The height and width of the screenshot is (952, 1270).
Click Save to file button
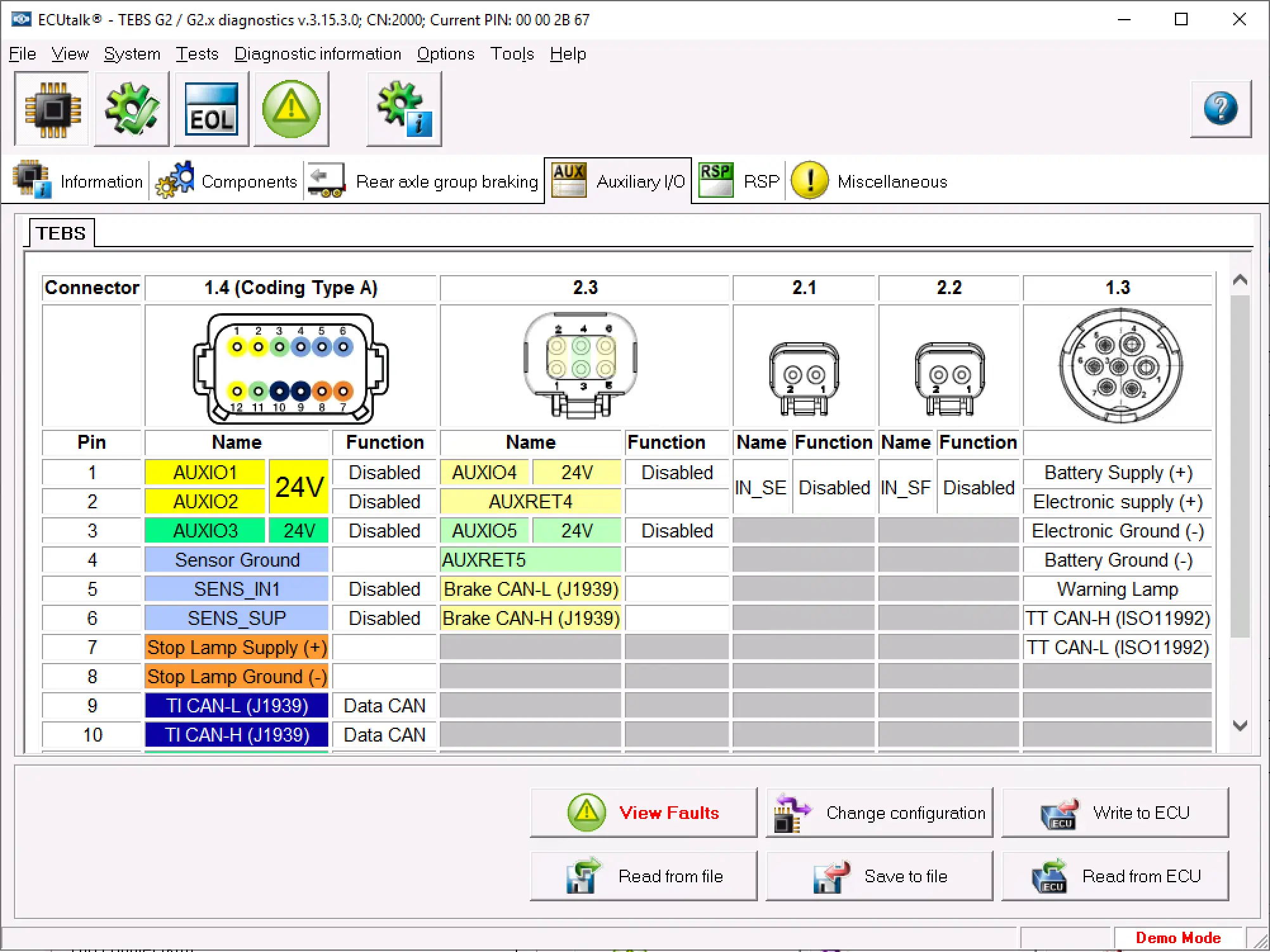(879, 876)
